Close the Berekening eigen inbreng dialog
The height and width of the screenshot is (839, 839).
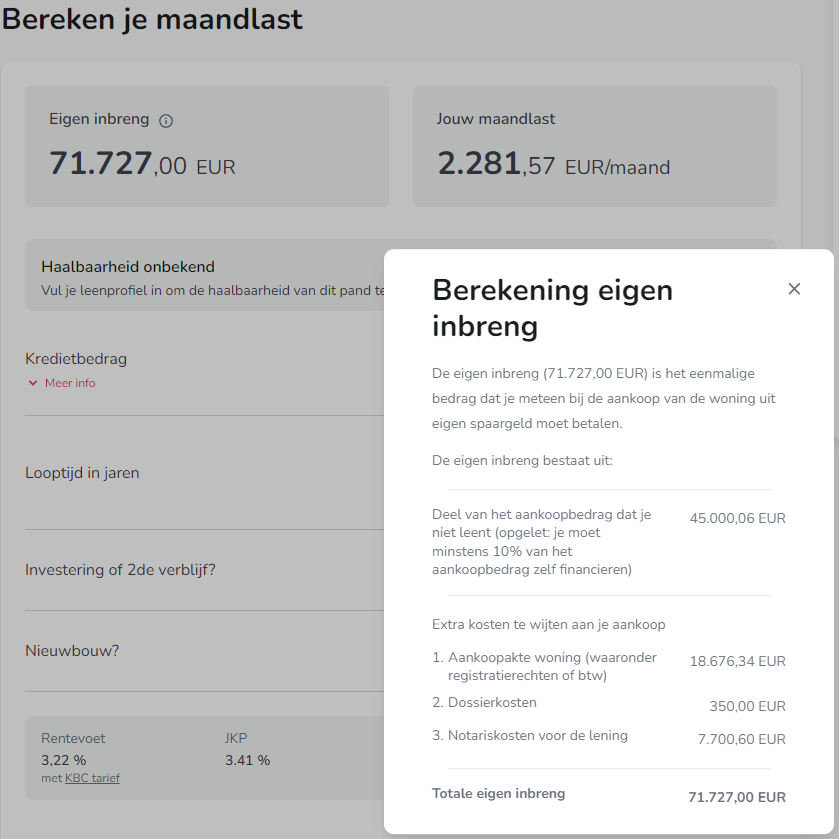(x=794, y=288)
